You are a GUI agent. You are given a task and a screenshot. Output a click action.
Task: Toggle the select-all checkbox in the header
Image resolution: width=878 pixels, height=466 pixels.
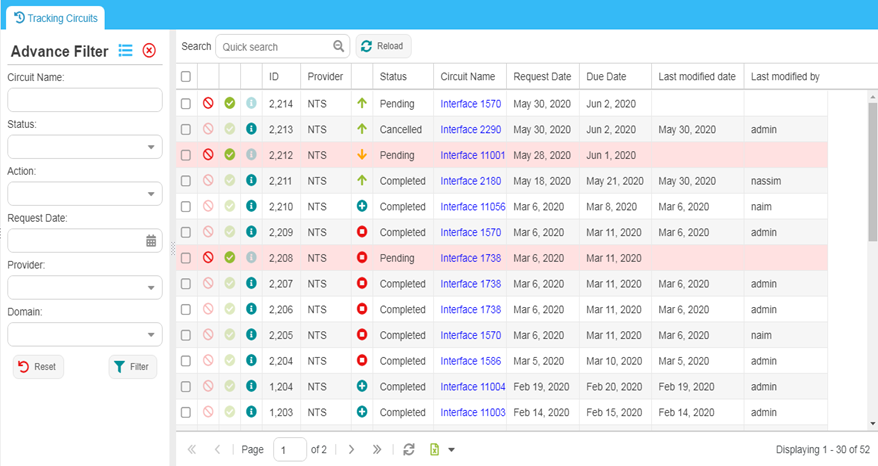coord(186,77)
